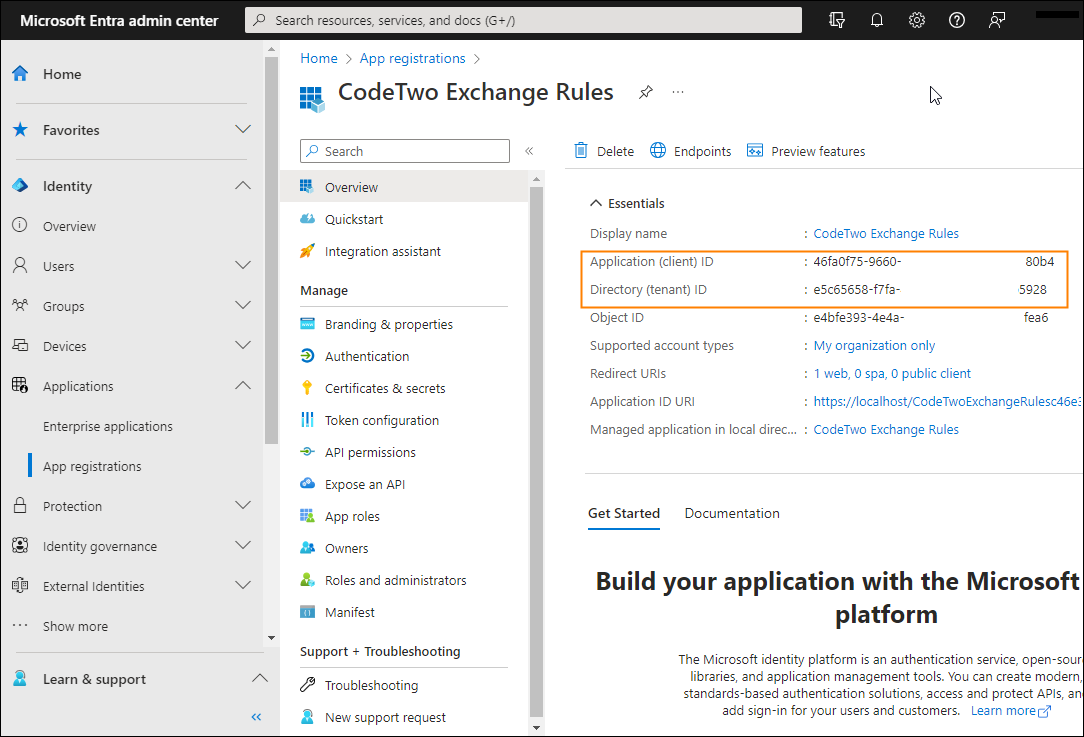Expand the Devices menu
1084x737 pixels.
point(243,346)
